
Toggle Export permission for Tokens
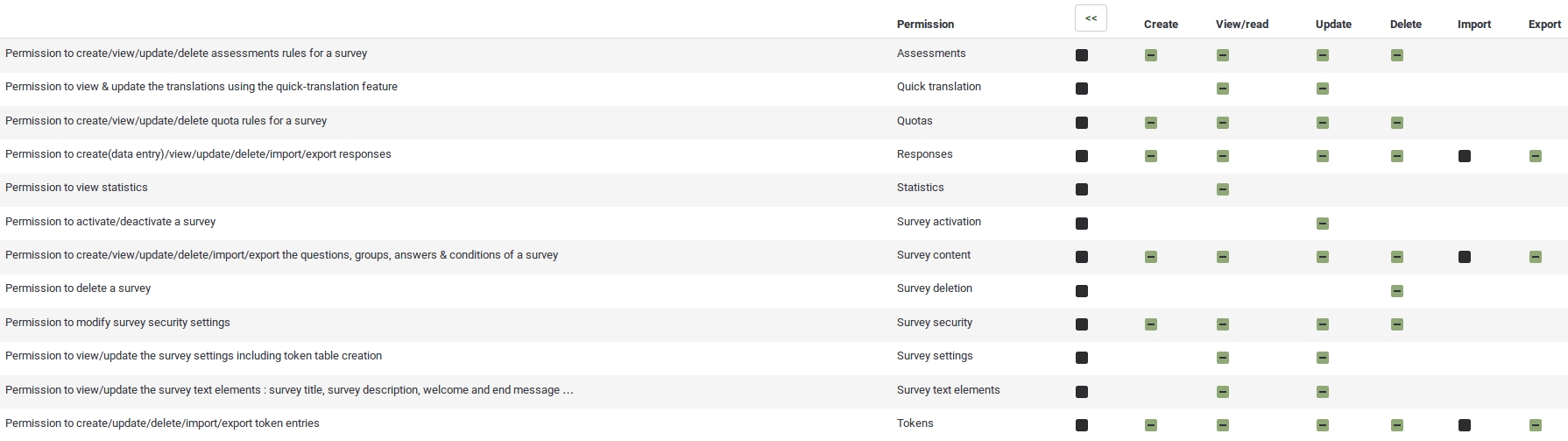click(1536, 425)
